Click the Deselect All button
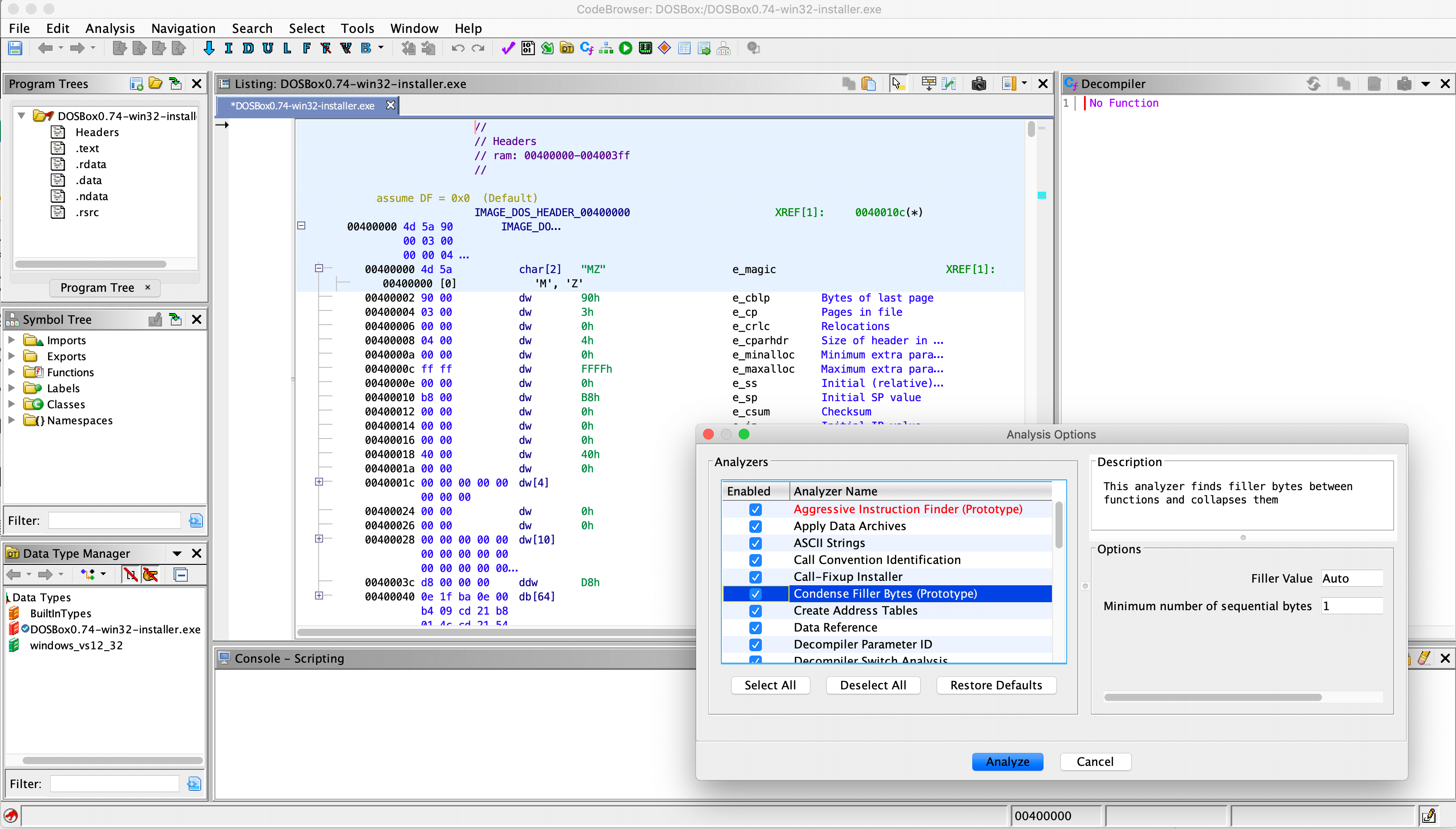The width and height of the screenshot is (1456, 829). pyautogui.click(x=873, y=685)
